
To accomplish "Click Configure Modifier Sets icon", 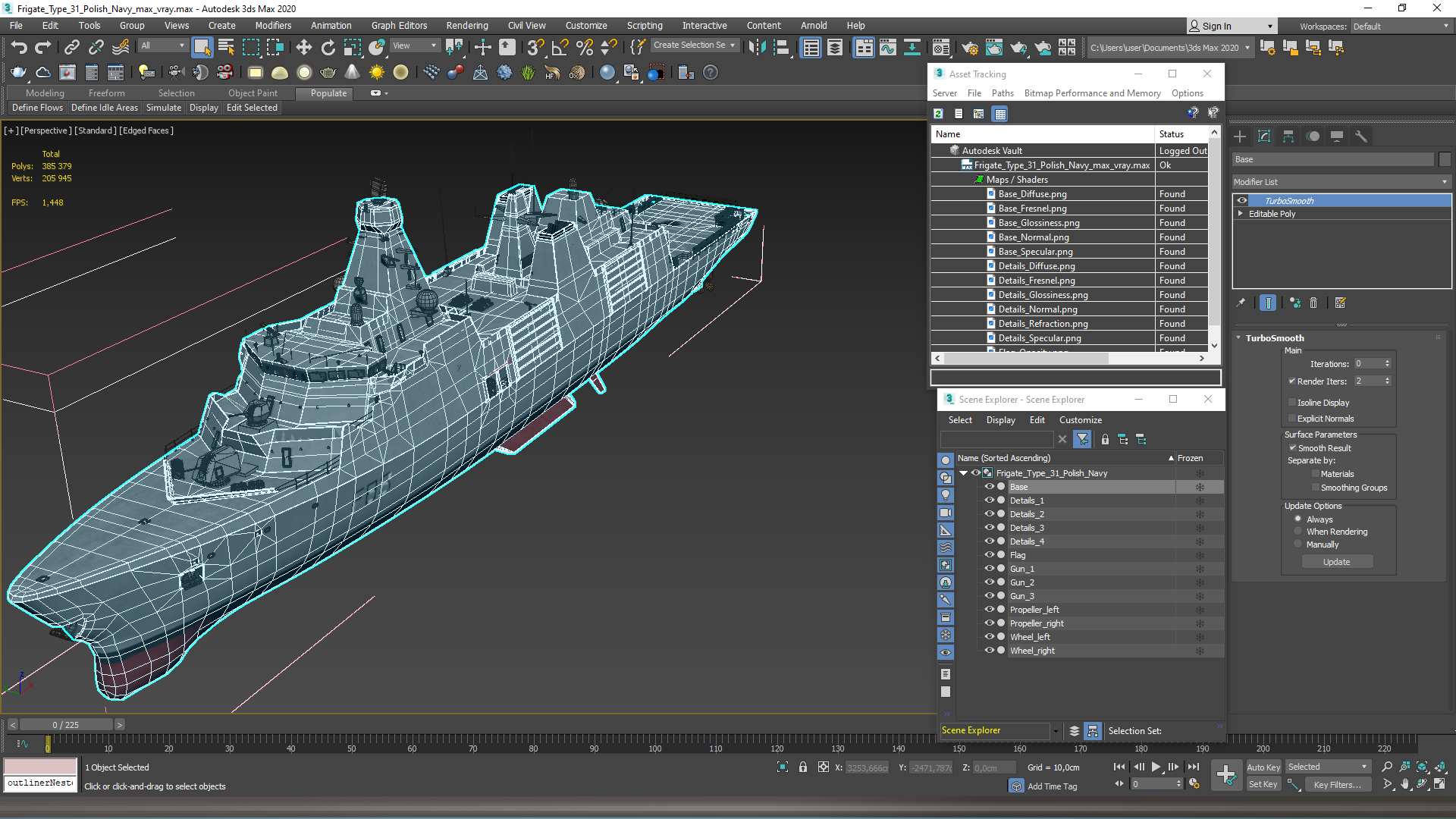I will pyautogui.click(x=1340, y=303).
